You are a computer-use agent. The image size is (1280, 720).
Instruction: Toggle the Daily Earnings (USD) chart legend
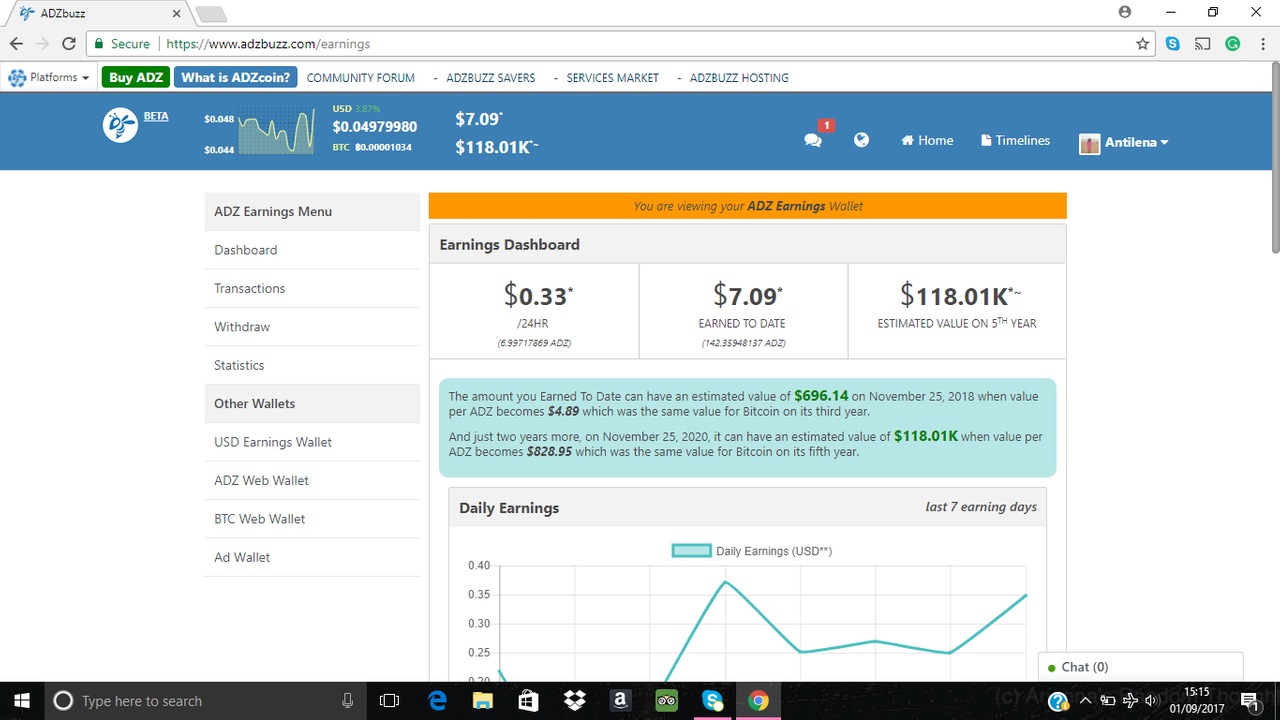(x=752, y=551)
